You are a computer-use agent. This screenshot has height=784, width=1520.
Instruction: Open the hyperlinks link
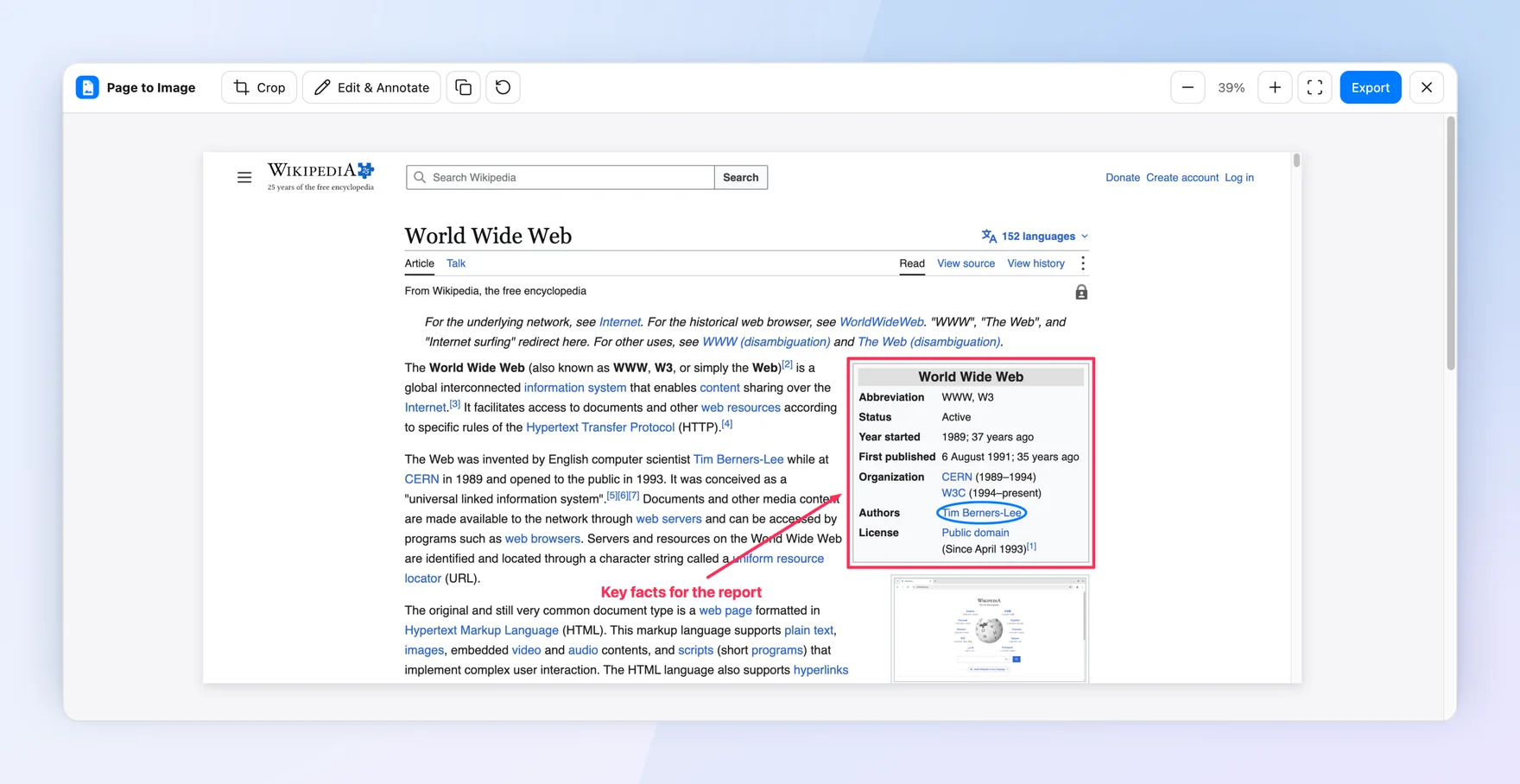[820, 670]
